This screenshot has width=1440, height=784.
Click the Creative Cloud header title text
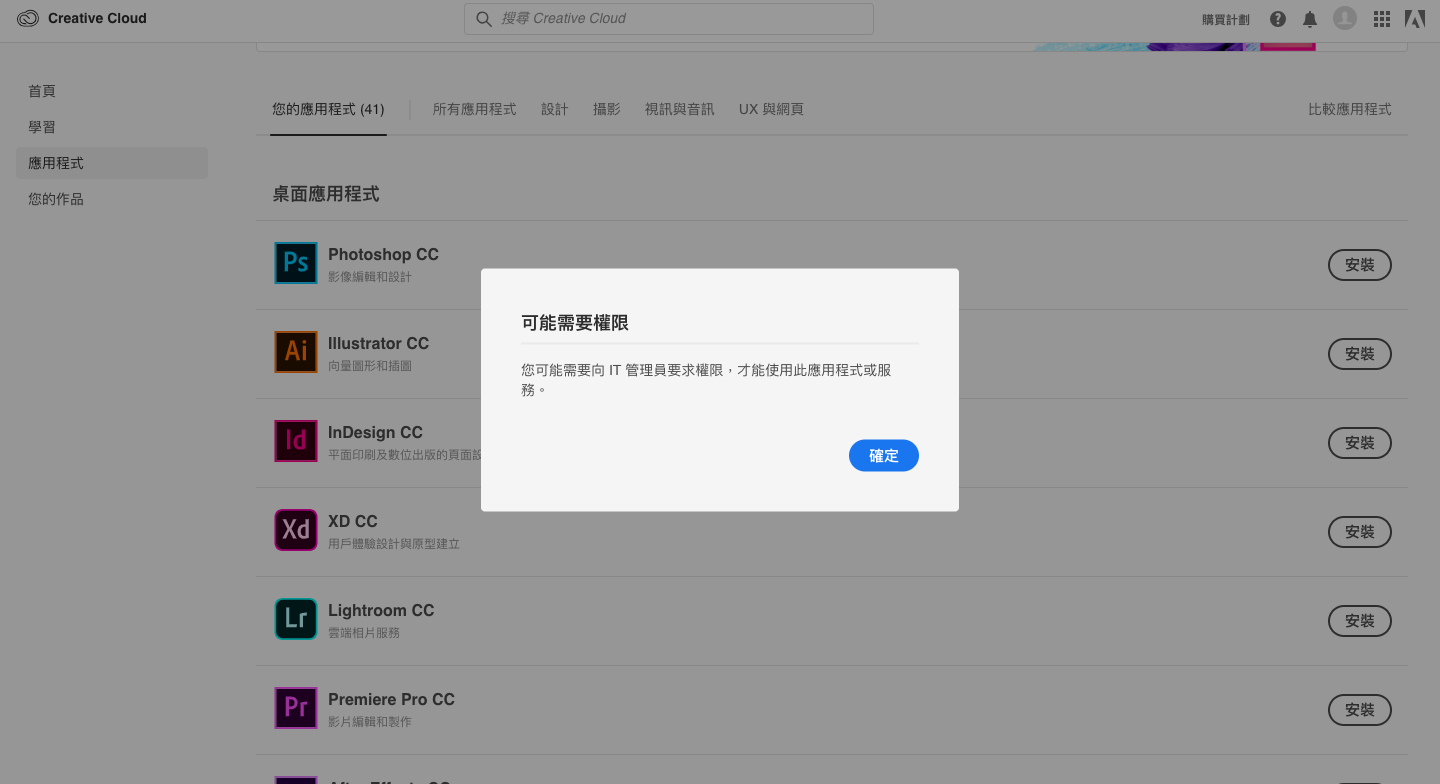(97, 18)
